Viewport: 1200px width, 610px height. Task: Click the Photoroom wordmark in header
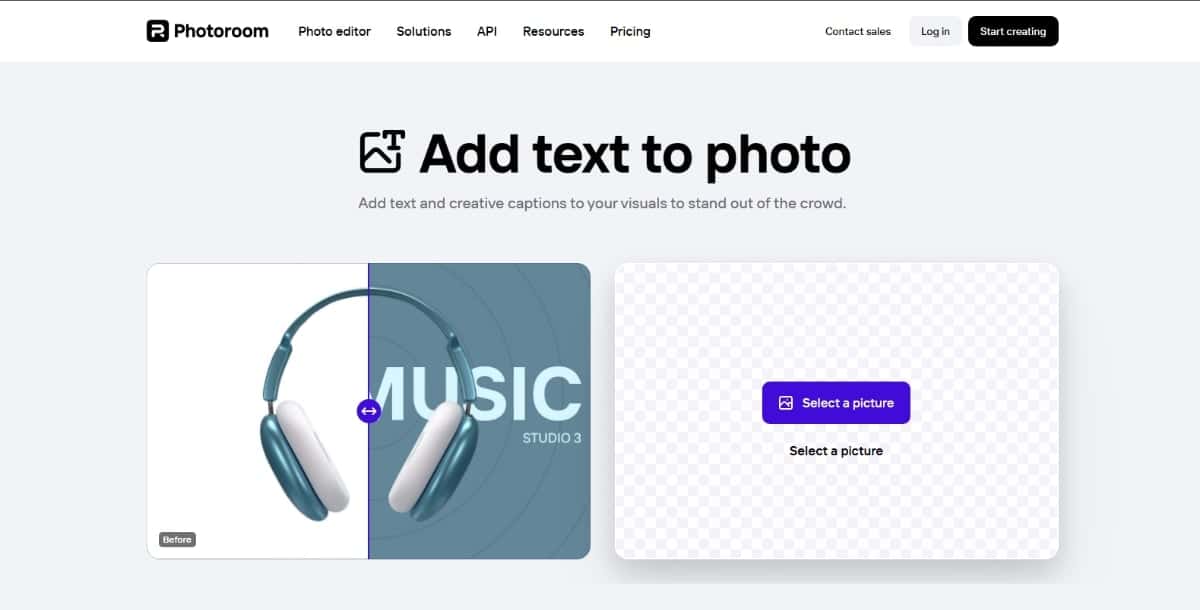[221, 31]
